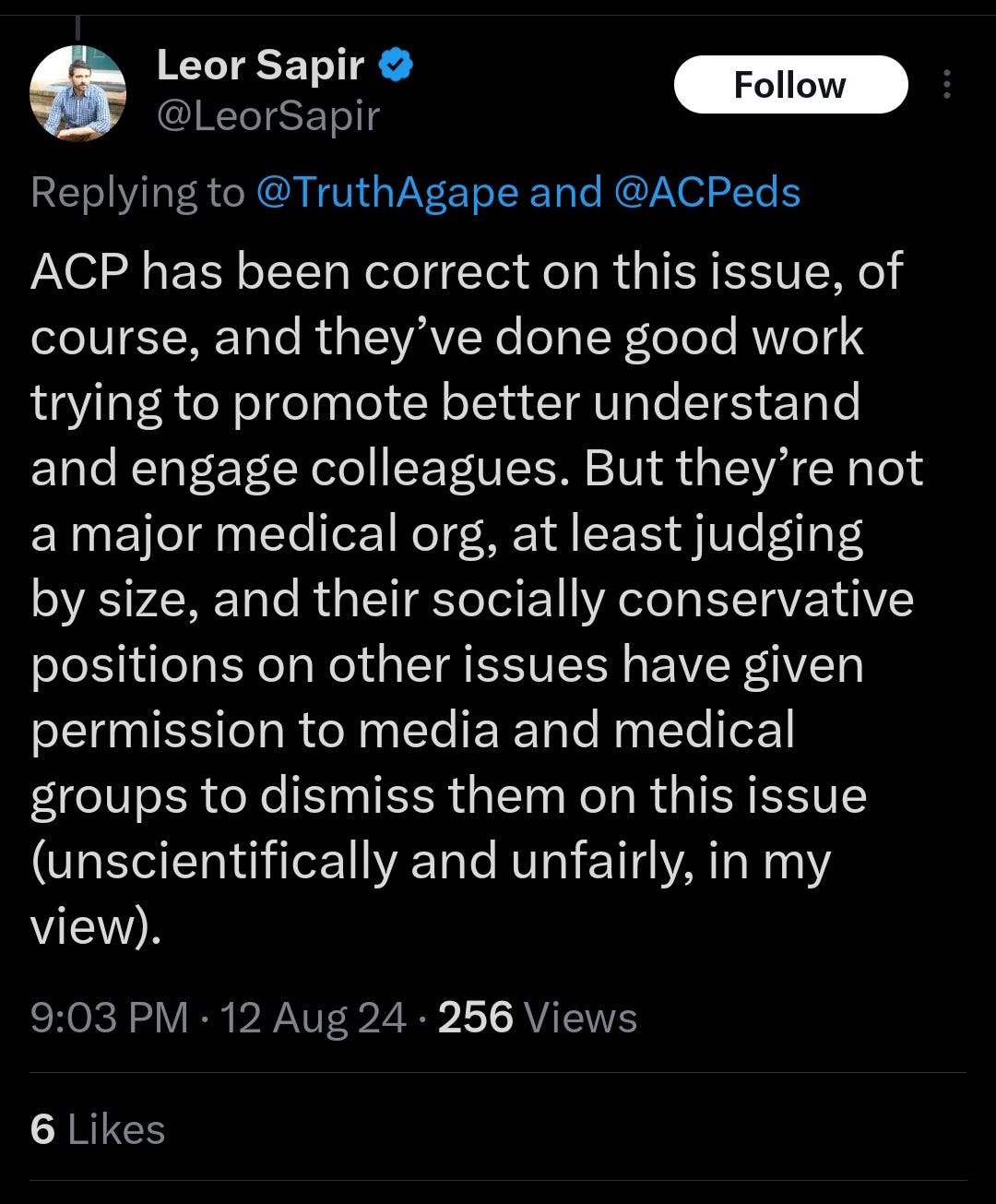The height and width of the screenshot is (1204, 996).
Task: Open the 9:03 PM timestamp link
Action: pyautogui.click(x=109, y=1019)
